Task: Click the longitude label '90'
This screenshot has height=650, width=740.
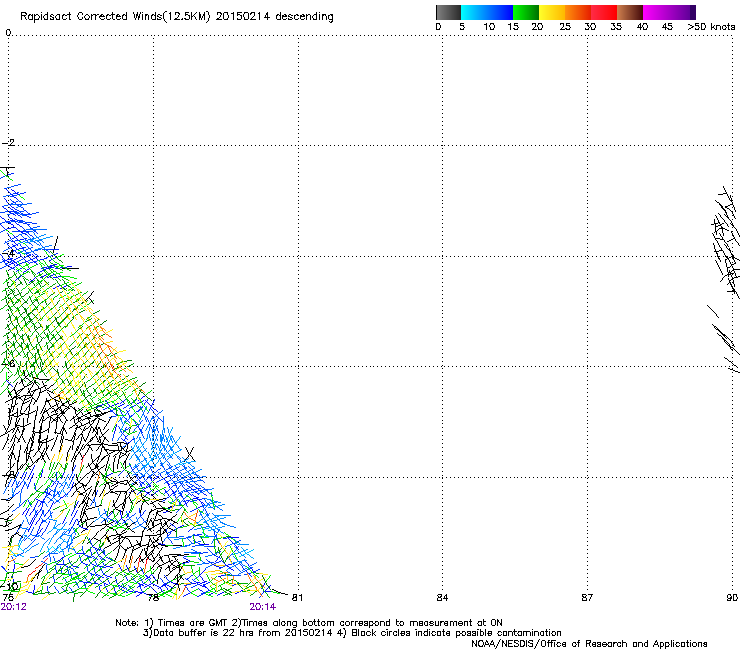Action: [732, 598]
